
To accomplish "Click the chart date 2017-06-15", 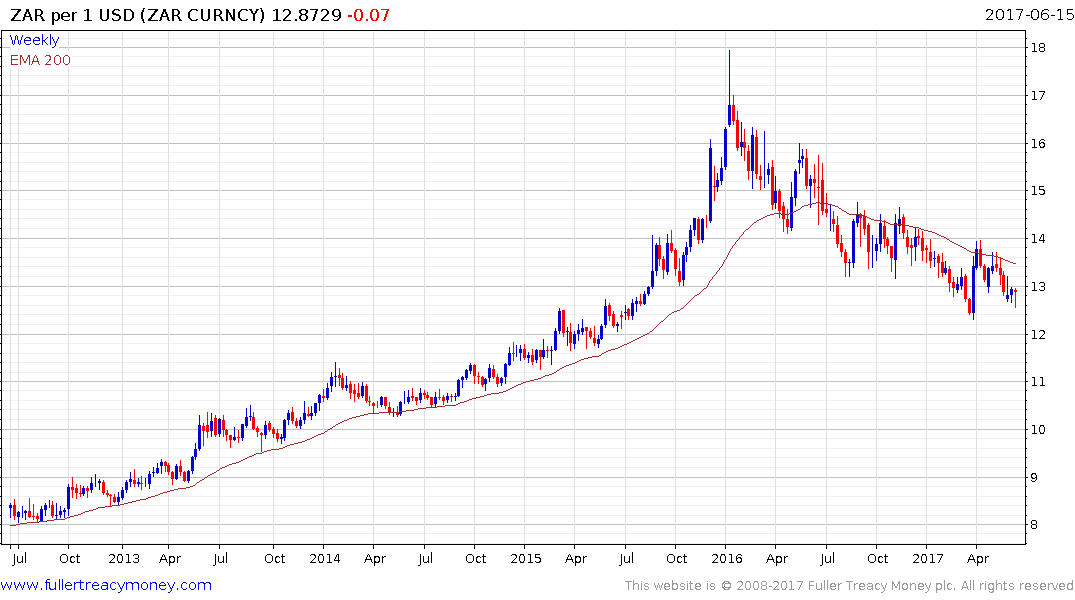I will 1029,15.
